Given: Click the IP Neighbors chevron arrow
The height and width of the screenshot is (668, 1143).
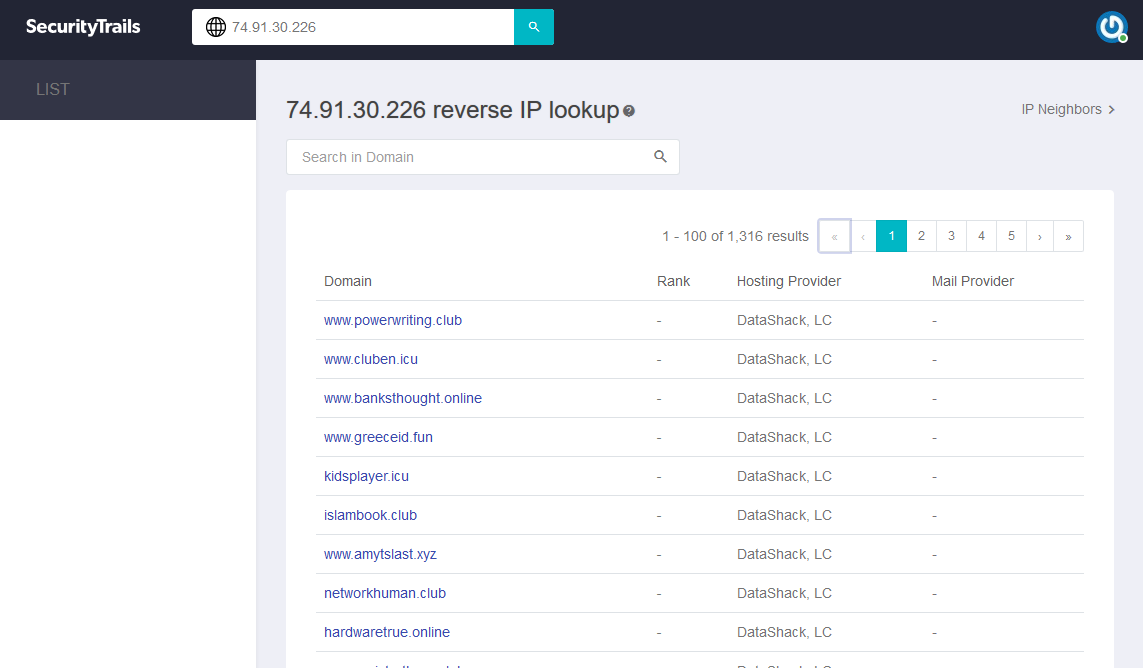Looking at the screenshot, I should pos(1112,109).
